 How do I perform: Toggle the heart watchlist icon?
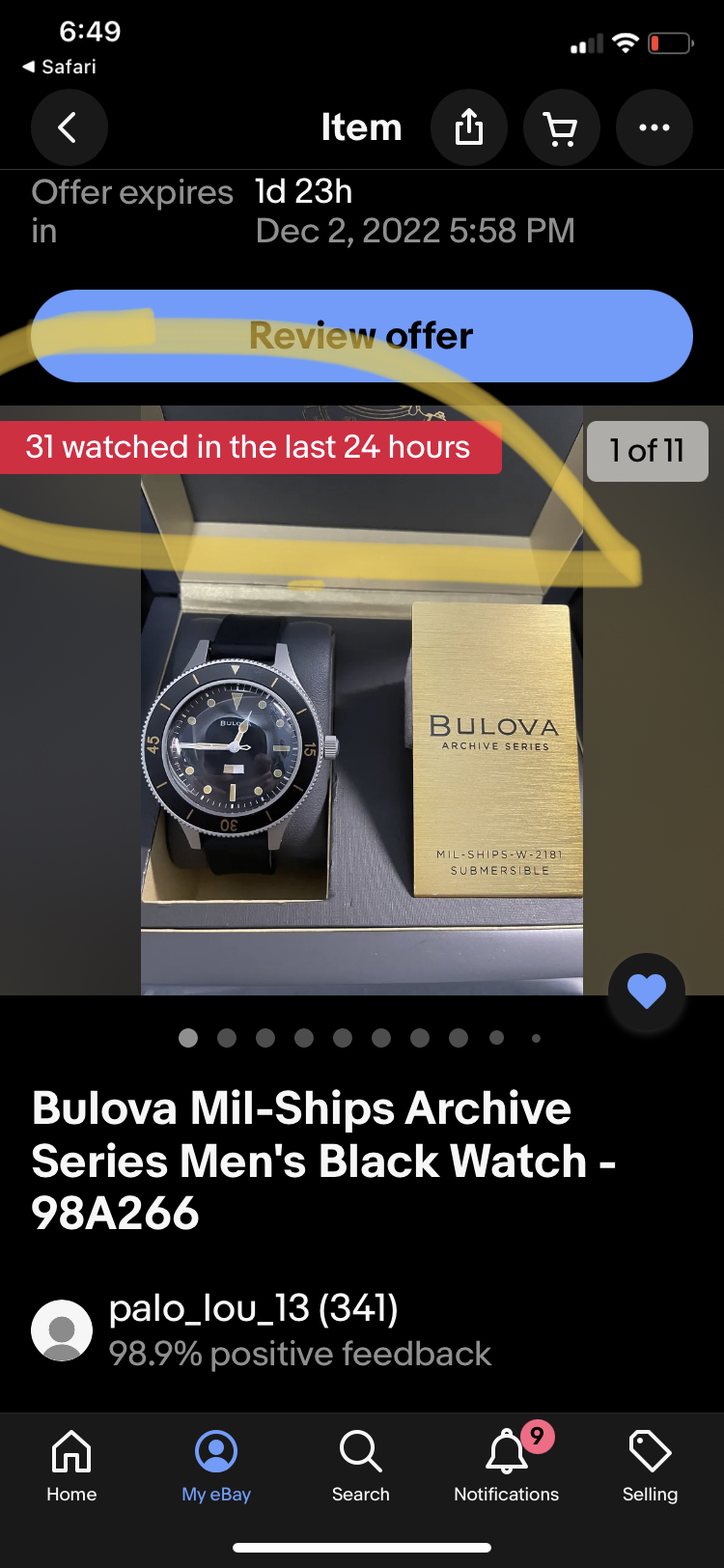[647, 992]
